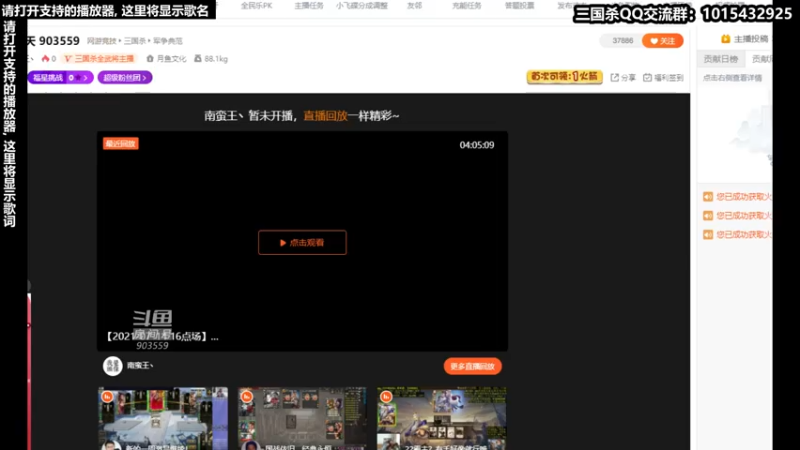Open the 友邻 top menu item
Viewport: 800px width, 450px height.
pos(414,6)
